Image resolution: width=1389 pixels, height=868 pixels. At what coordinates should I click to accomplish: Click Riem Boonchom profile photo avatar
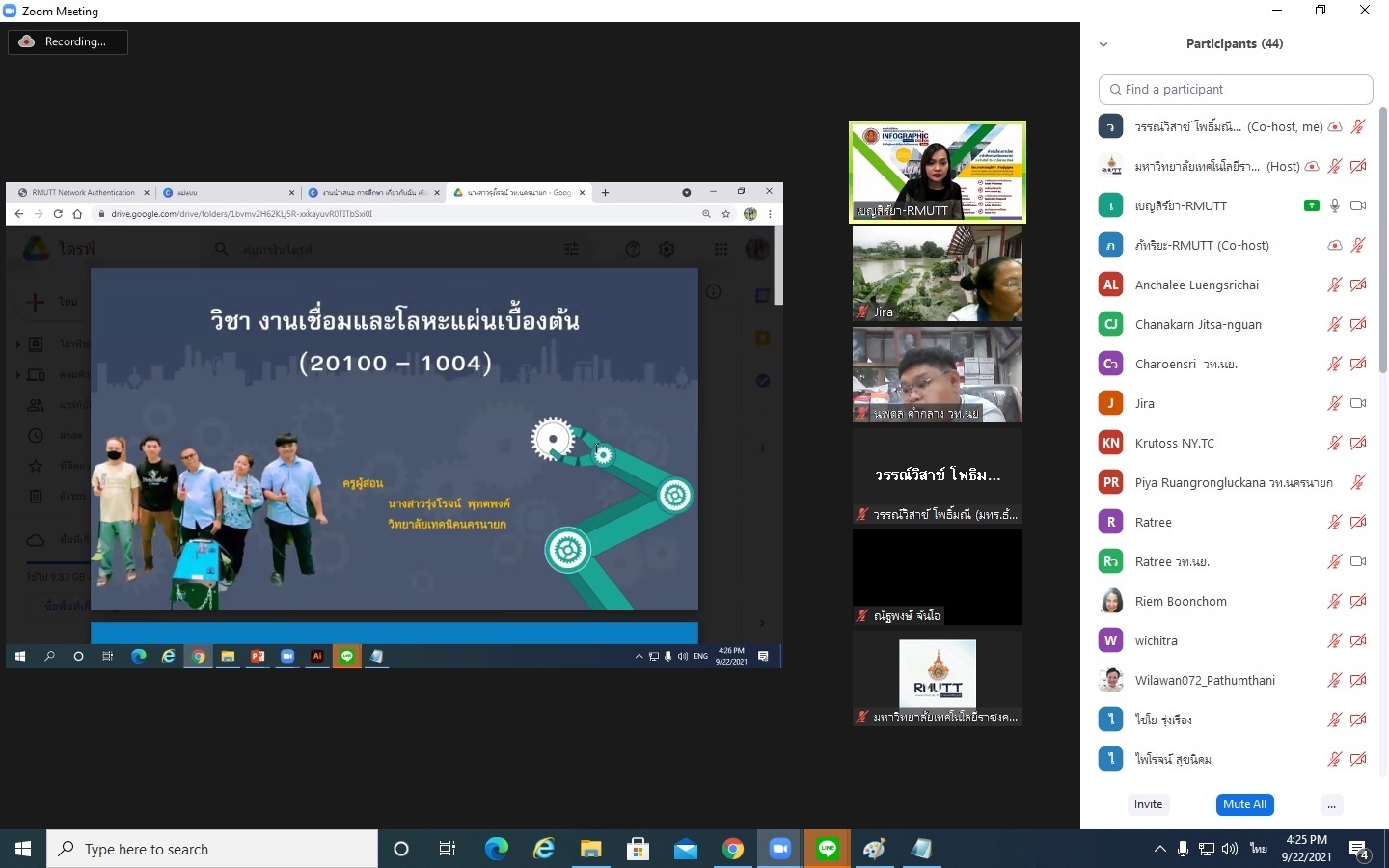click(x=1111, y=601)
